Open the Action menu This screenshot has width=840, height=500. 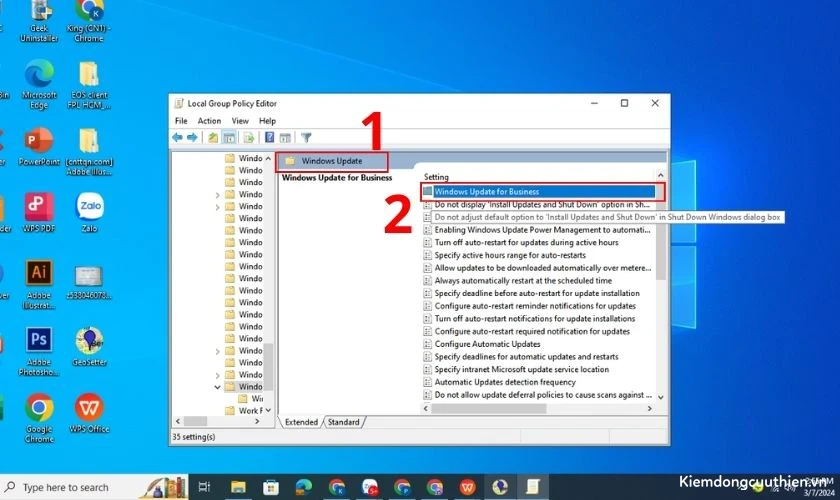[x=209, y=121]
